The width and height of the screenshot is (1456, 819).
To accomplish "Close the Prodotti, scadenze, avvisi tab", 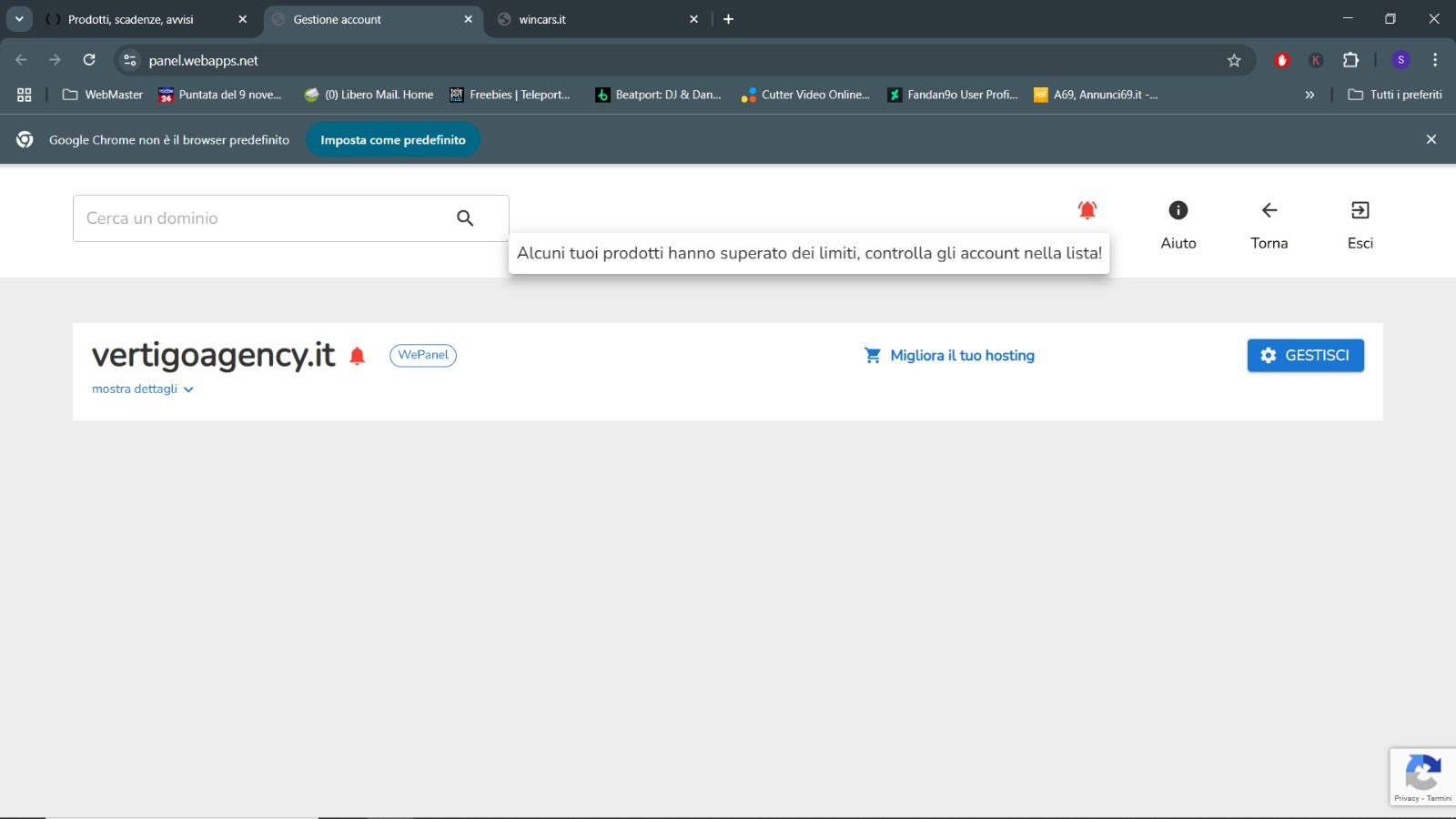I will point(242,19).
